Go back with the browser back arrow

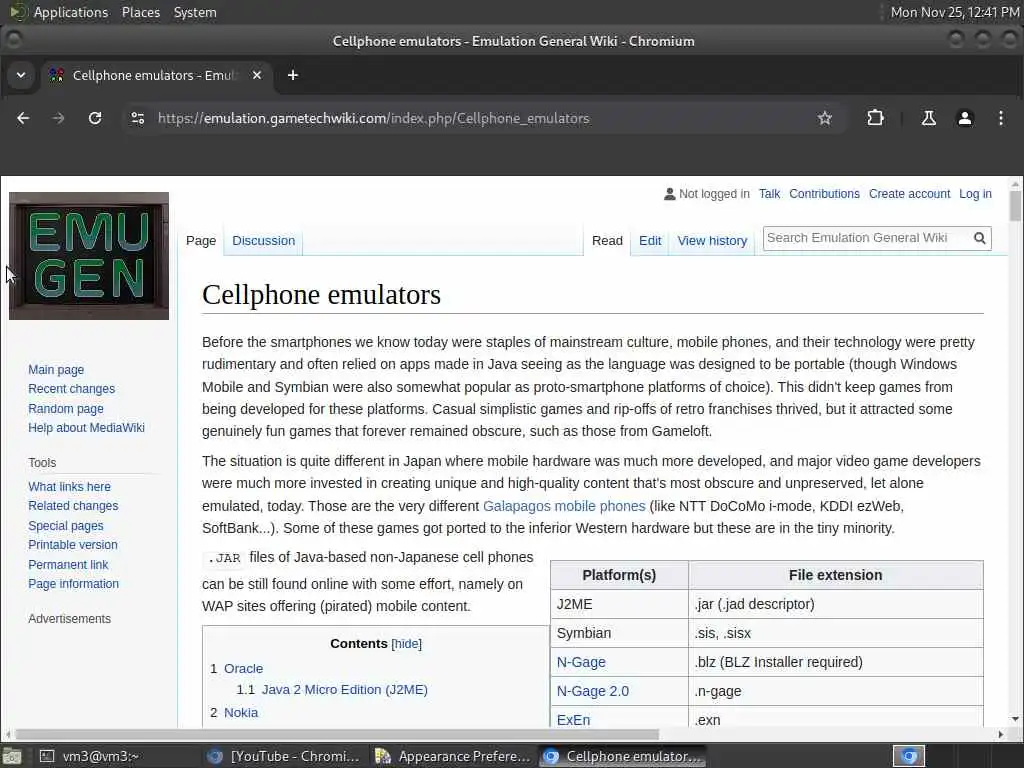coord(23,118)
